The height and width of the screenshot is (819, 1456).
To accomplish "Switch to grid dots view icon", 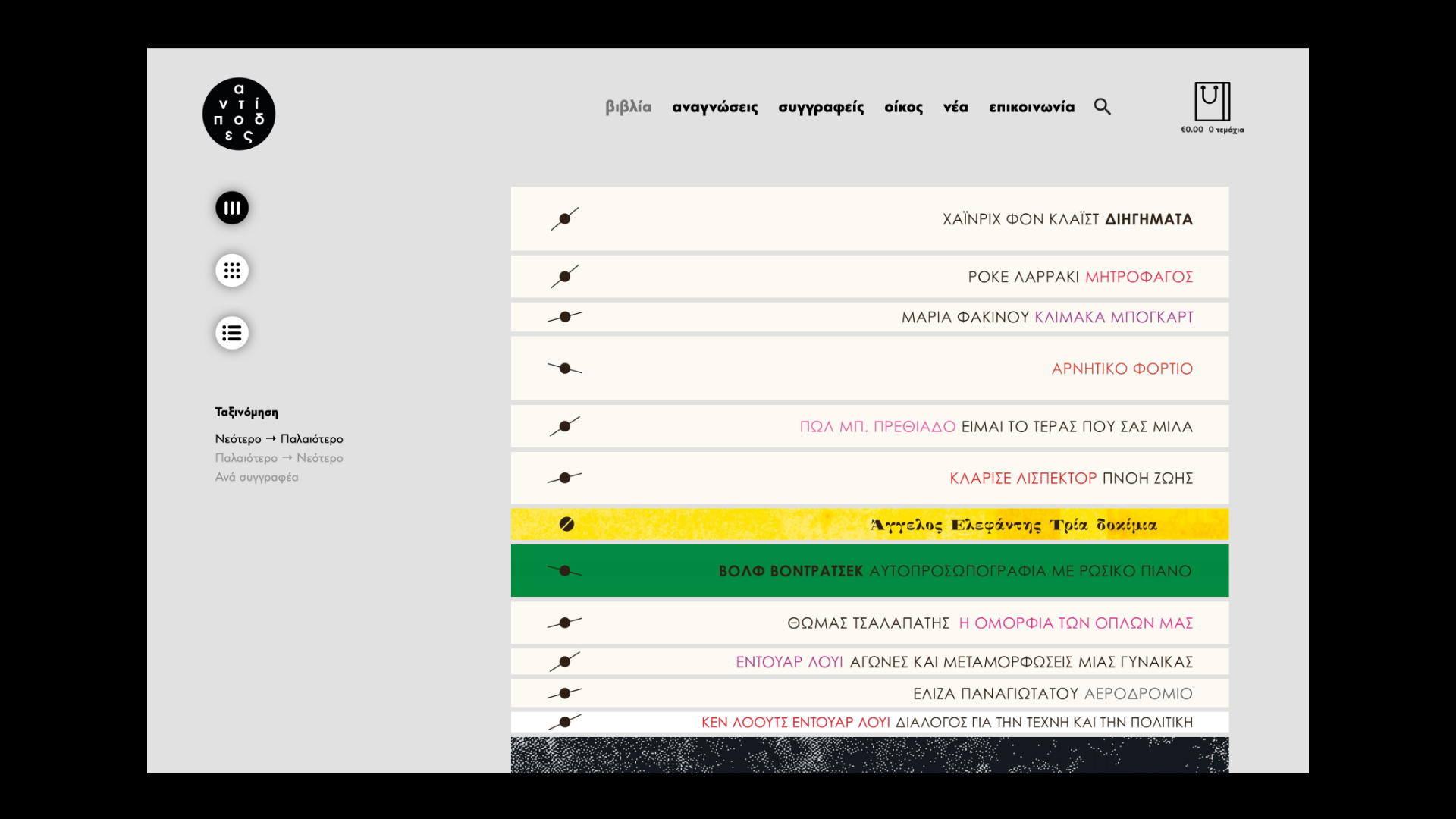I will [x=232, y=271].
